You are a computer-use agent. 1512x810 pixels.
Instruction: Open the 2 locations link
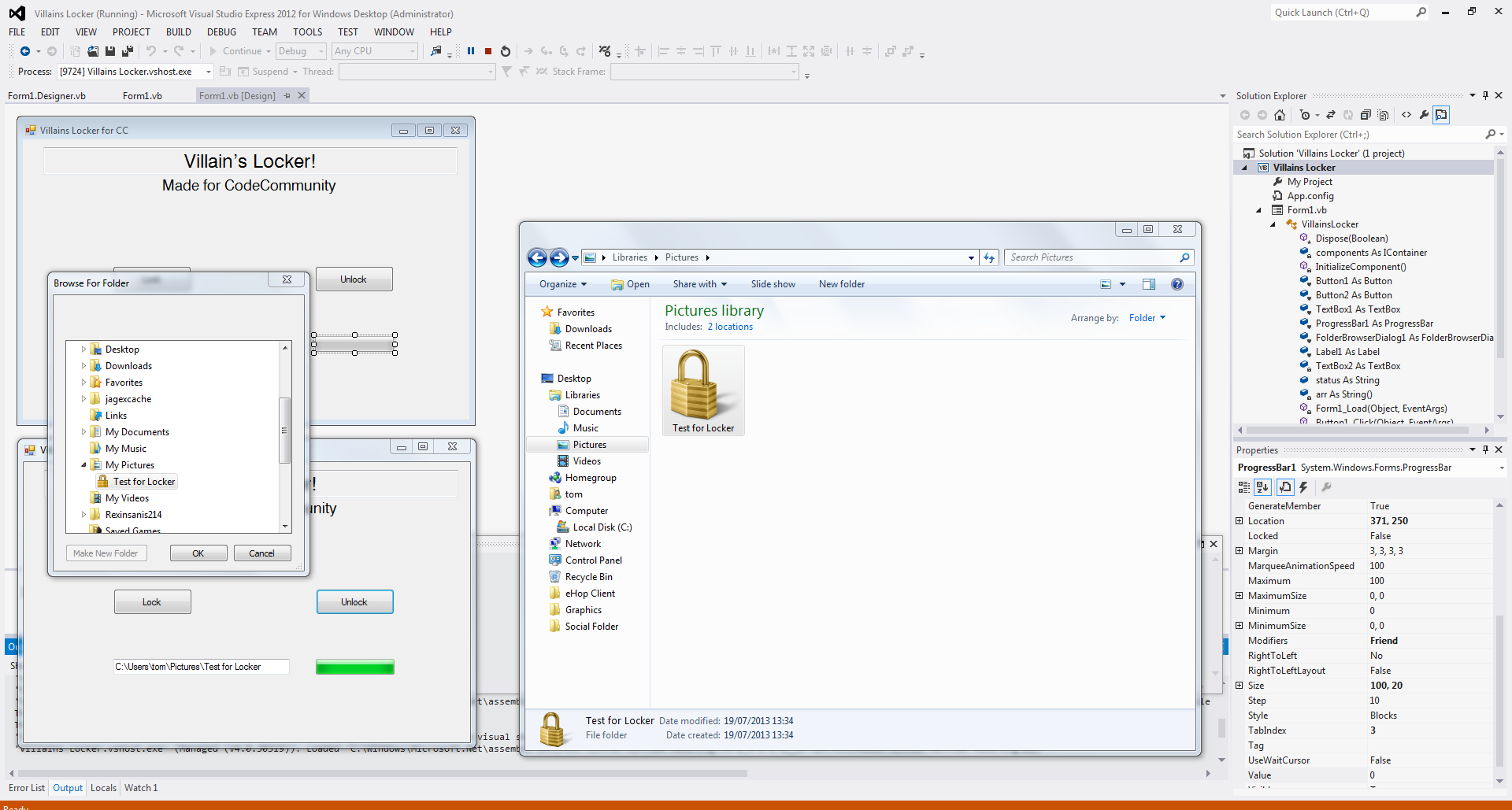tap(730, 327)
